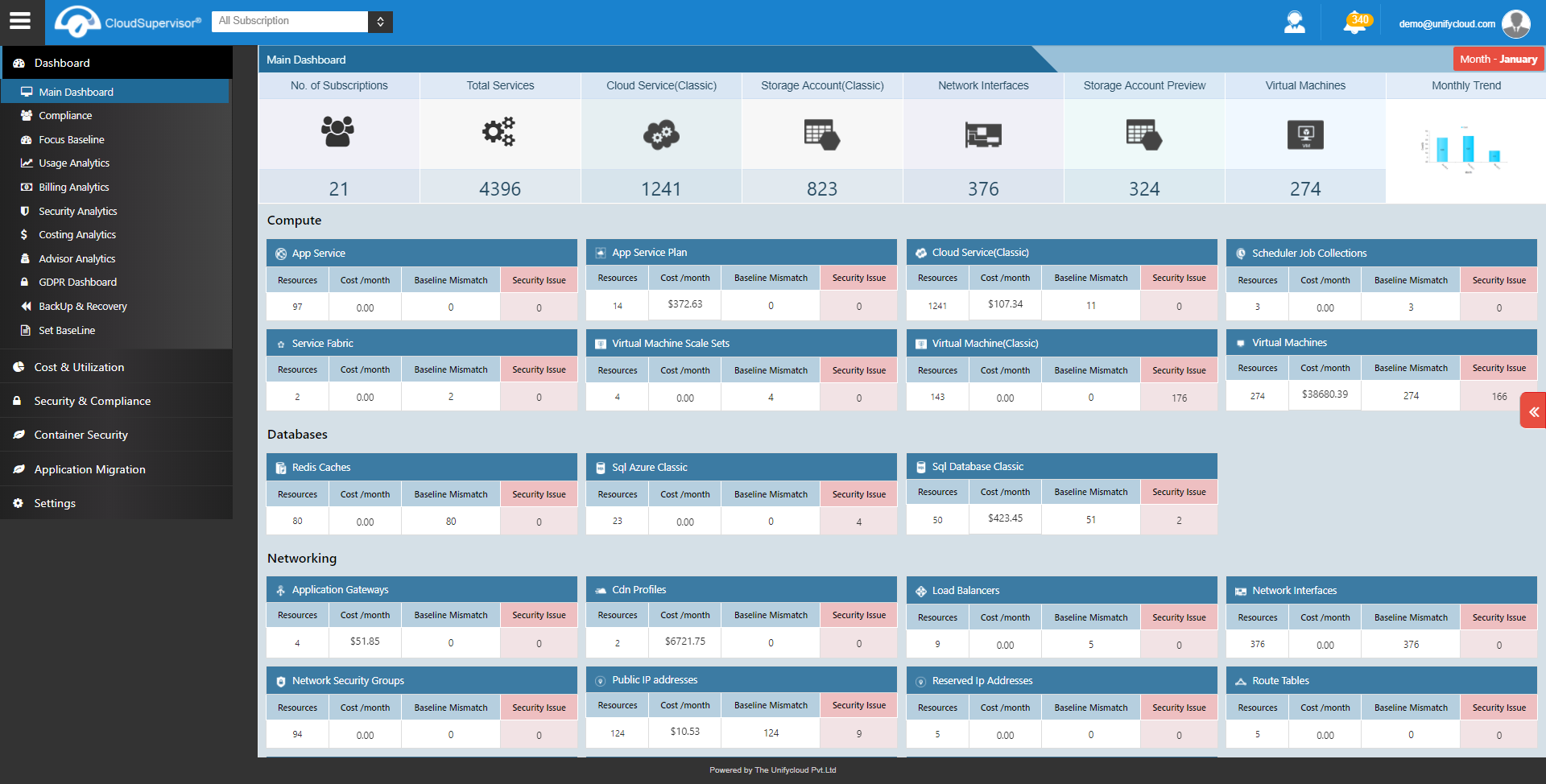The image size is (1546, 784).
Task: Expand Settings section in sidebar
Action: pos(116,503)
